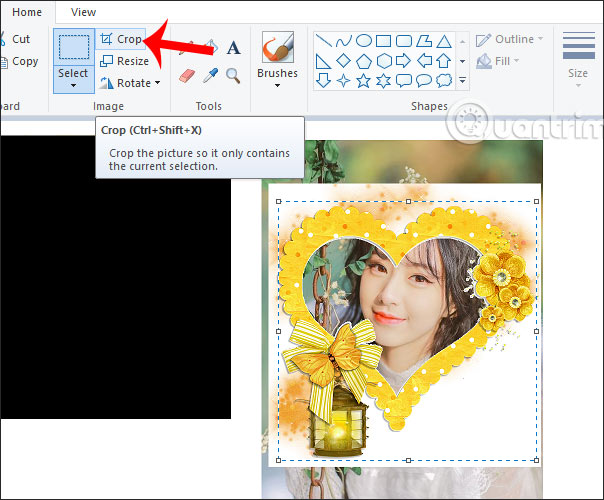This screenshot has width=604, height=500.
Task: Choose the Oval callout shape
Action: click(424, 81)
